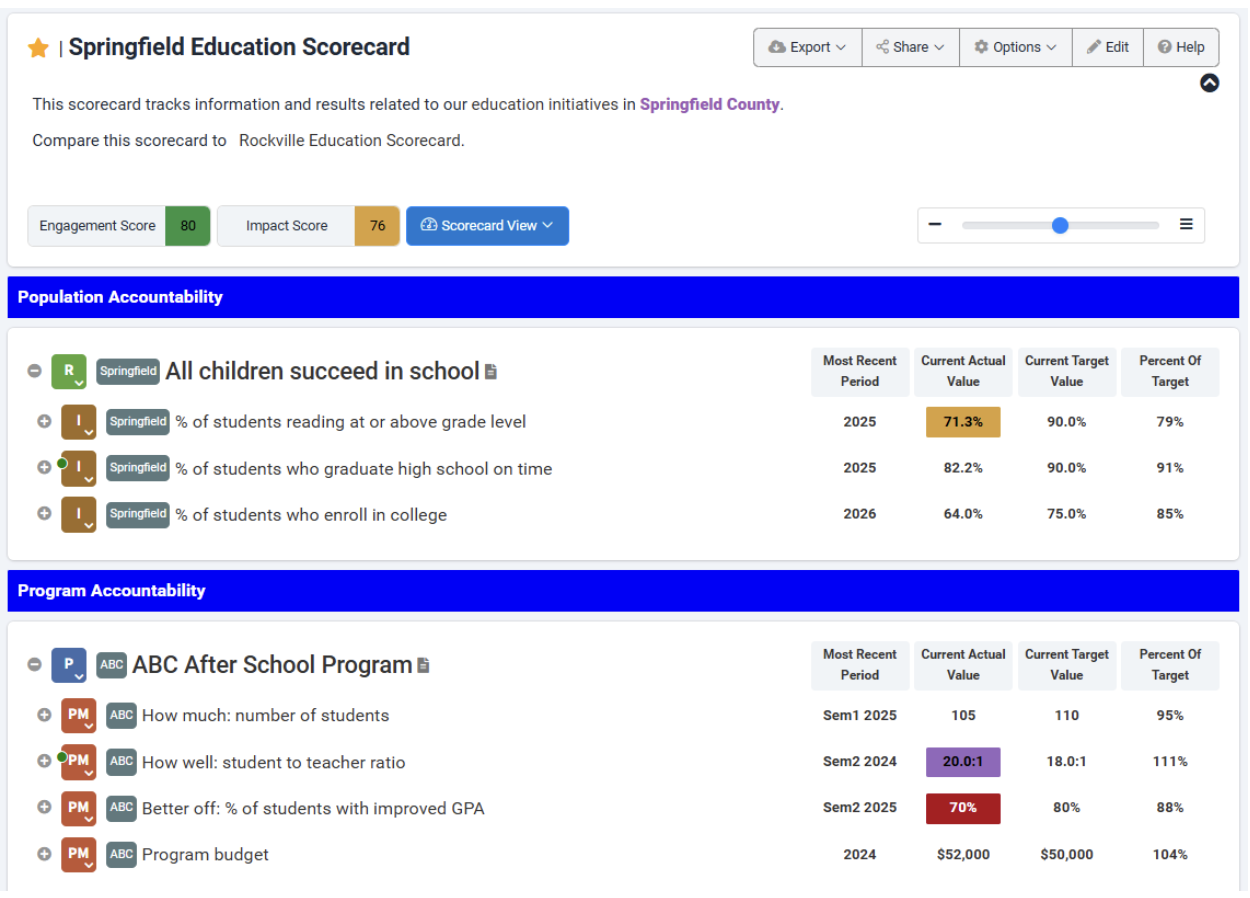Click the slider handle in the zoom control
Screen dimensions: 1250x898
pyautogui.click(x=1060, y=225)
